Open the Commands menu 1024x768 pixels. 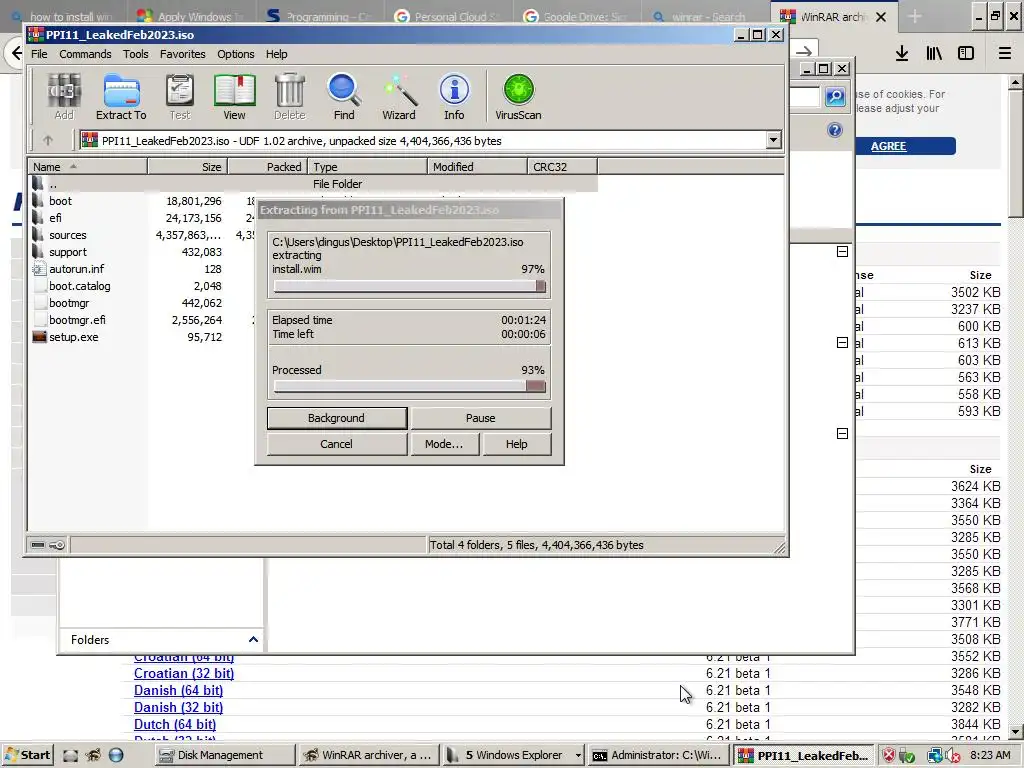click(85, 54)
